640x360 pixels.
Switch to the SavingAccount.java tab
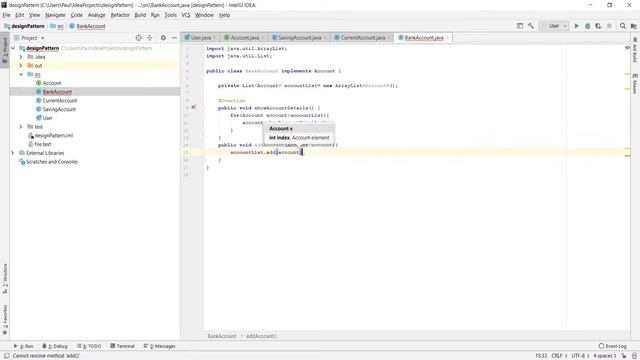pyautogui.click(x=300, y=38)
